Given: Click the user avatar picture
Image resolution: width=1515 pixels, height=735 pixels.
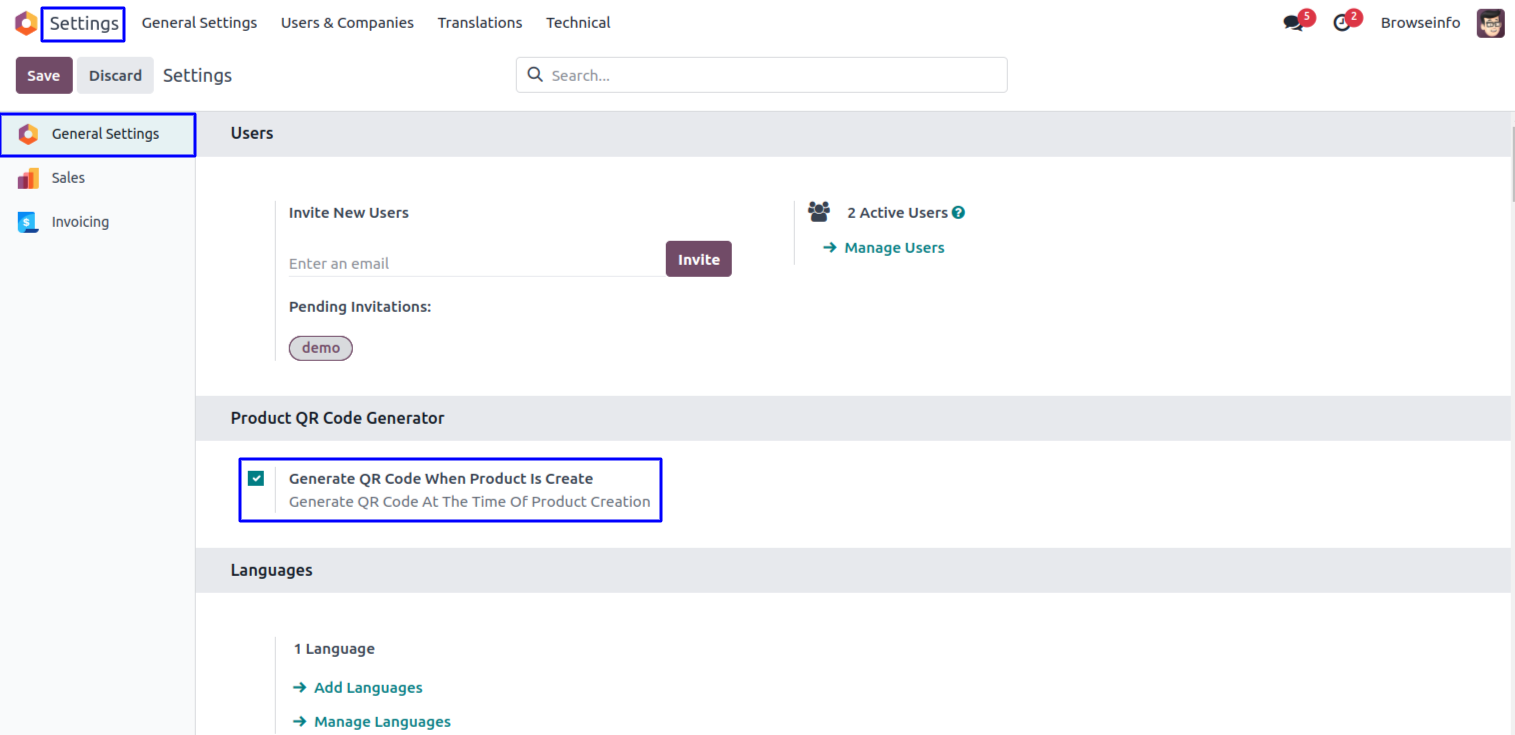Looking at the screenshot, I should click(x=1490, y=23).
